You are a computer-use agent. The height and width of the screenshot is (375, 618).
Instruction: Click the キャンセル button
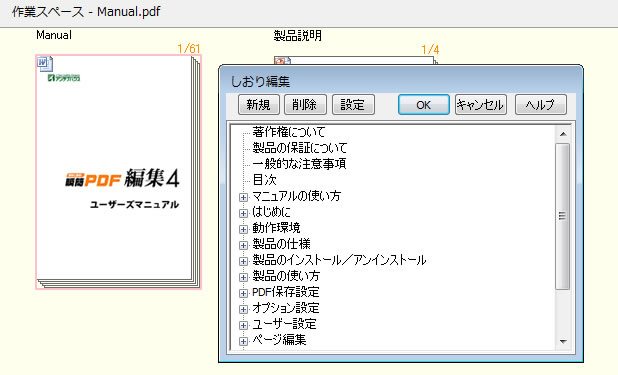pyautogui.click(x=480, y=104)
